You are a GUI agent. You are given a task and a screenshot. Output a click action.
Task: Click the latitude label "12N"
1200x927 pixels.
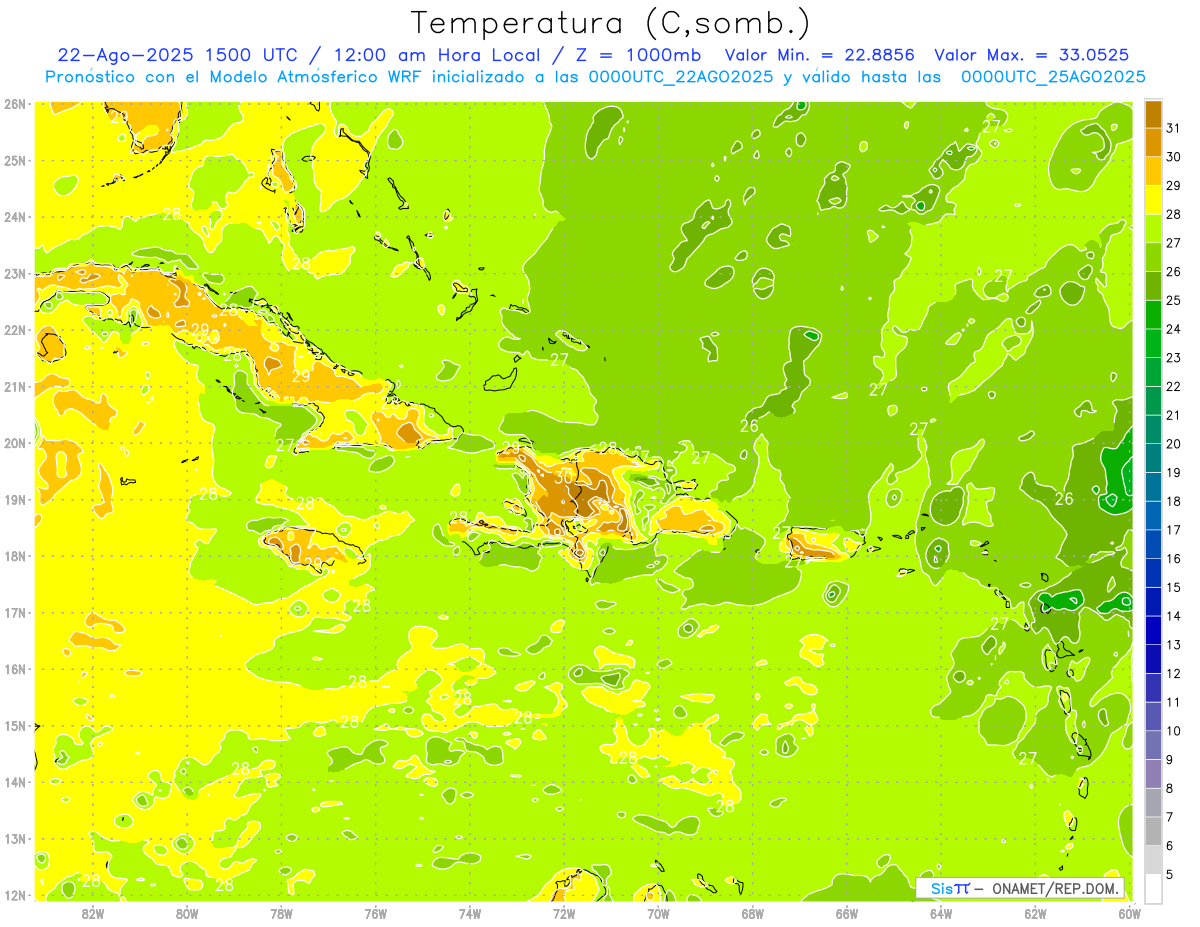point(15,895)
